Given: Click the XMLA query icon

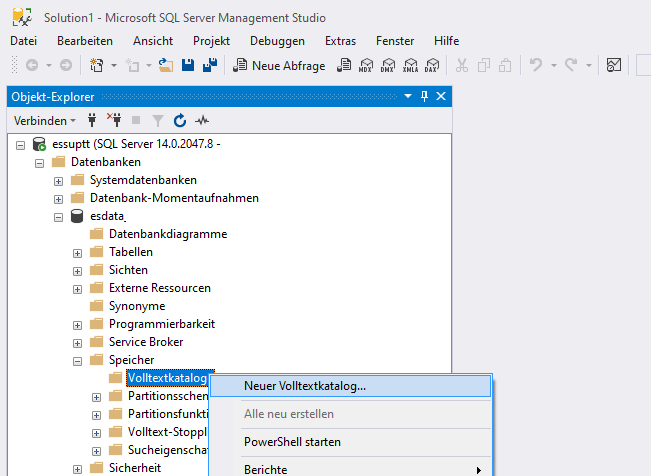Looking at the screenshot, I should pyautogui.click(x=410, y=65).
